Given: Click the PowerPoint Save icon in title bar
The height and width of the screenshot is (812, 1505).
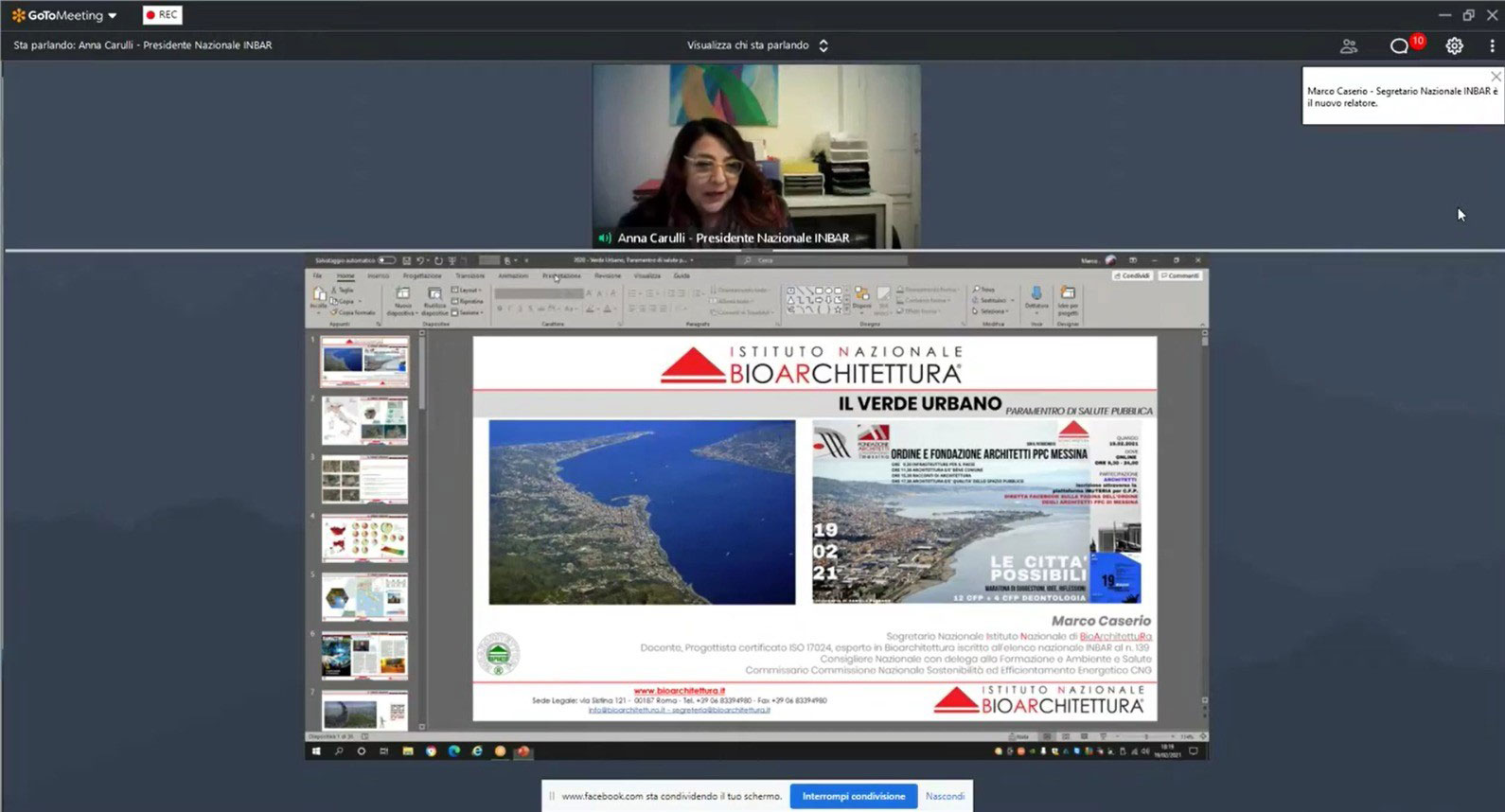Looking at the screenshot, I should pos(406,260).
